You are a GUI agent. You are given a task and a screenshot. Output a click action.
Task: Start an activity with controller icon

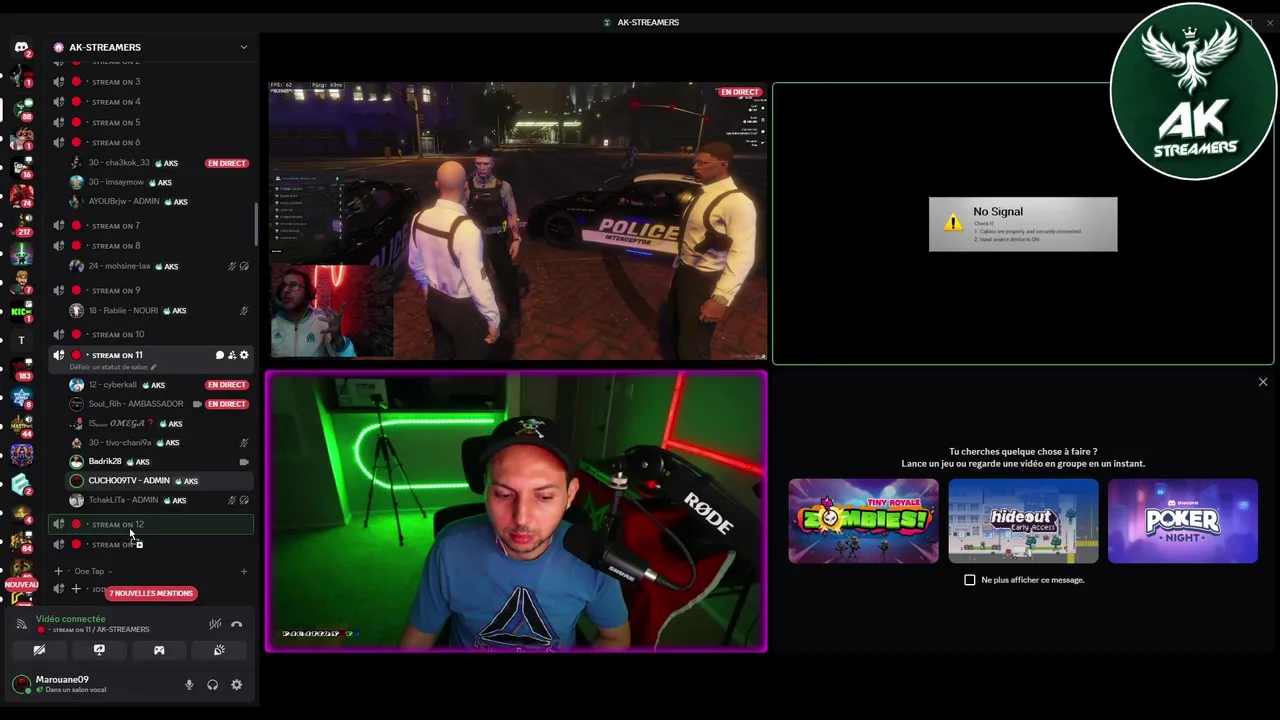(159, 650)
